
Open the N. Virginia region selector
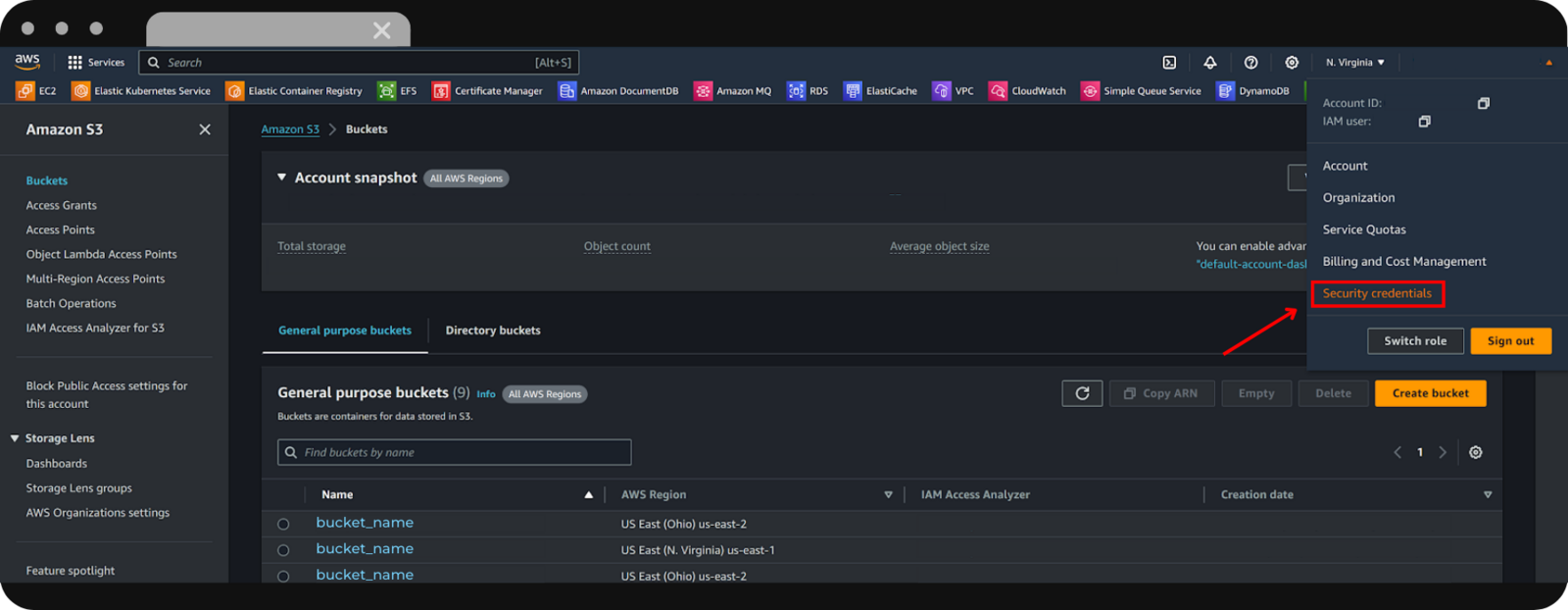click(x=1355, y=62)
